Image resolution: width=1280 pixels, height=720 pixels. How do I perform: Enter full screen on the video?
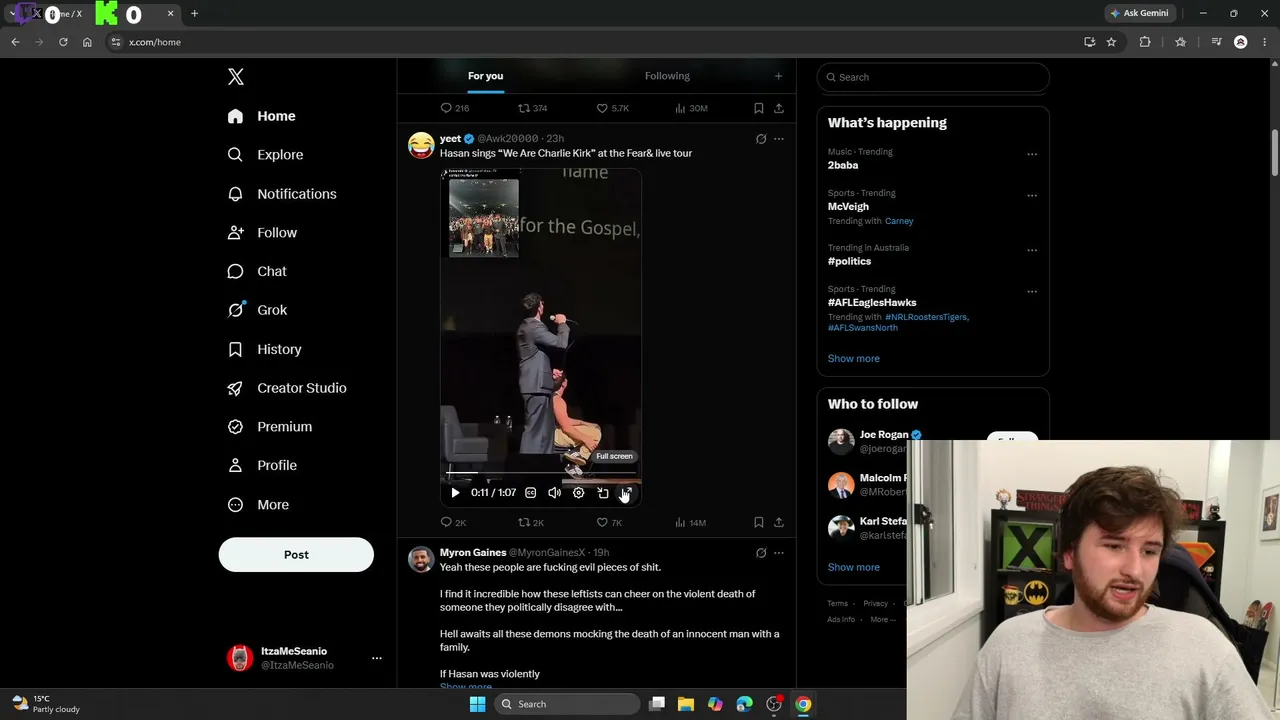click(x=626, y=493)
